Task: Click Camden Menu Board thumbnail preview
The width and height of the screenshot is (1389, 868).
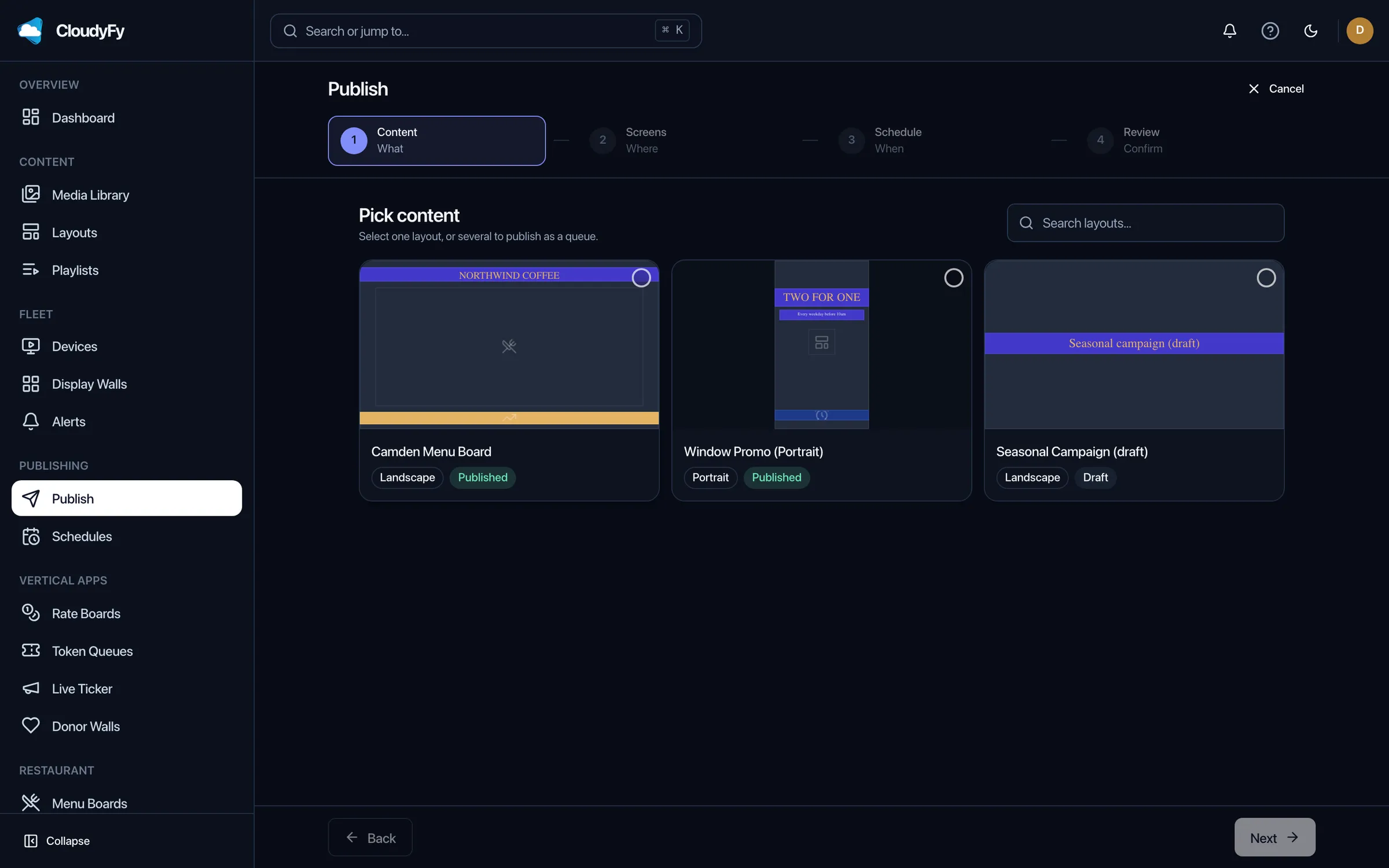Action: tap(509, 345)
